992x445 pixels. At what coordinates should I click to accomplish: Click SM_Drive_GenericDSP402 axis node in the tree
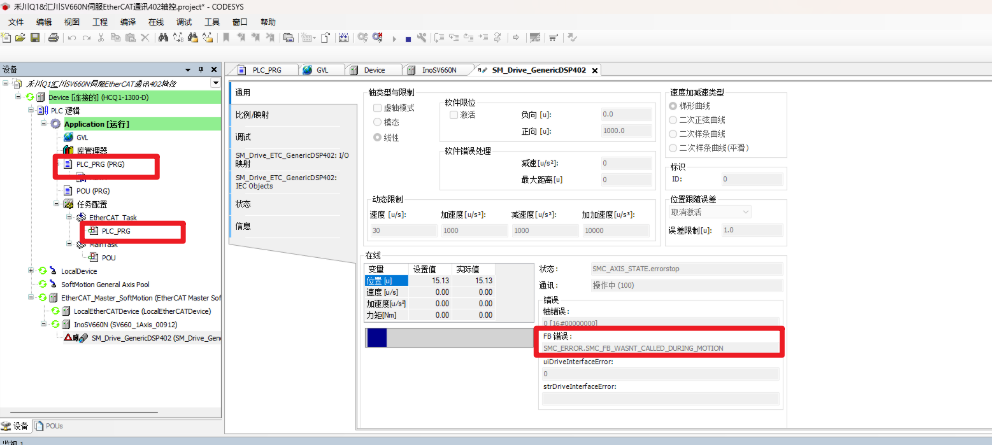pyautogui.click(x=150, y=338)
